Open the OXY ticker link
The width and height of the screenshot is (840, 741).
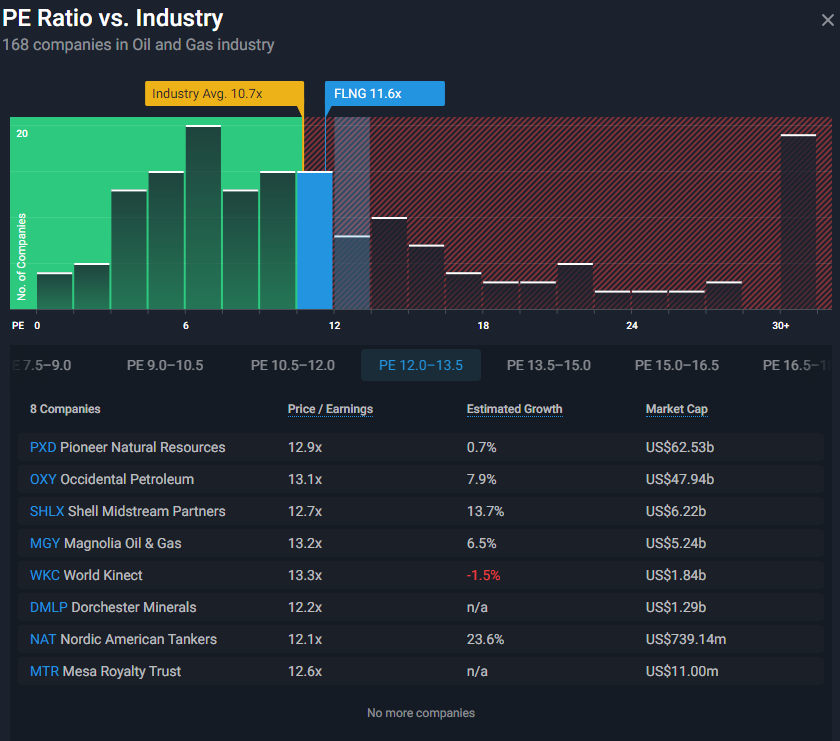[x=43, y=480]
